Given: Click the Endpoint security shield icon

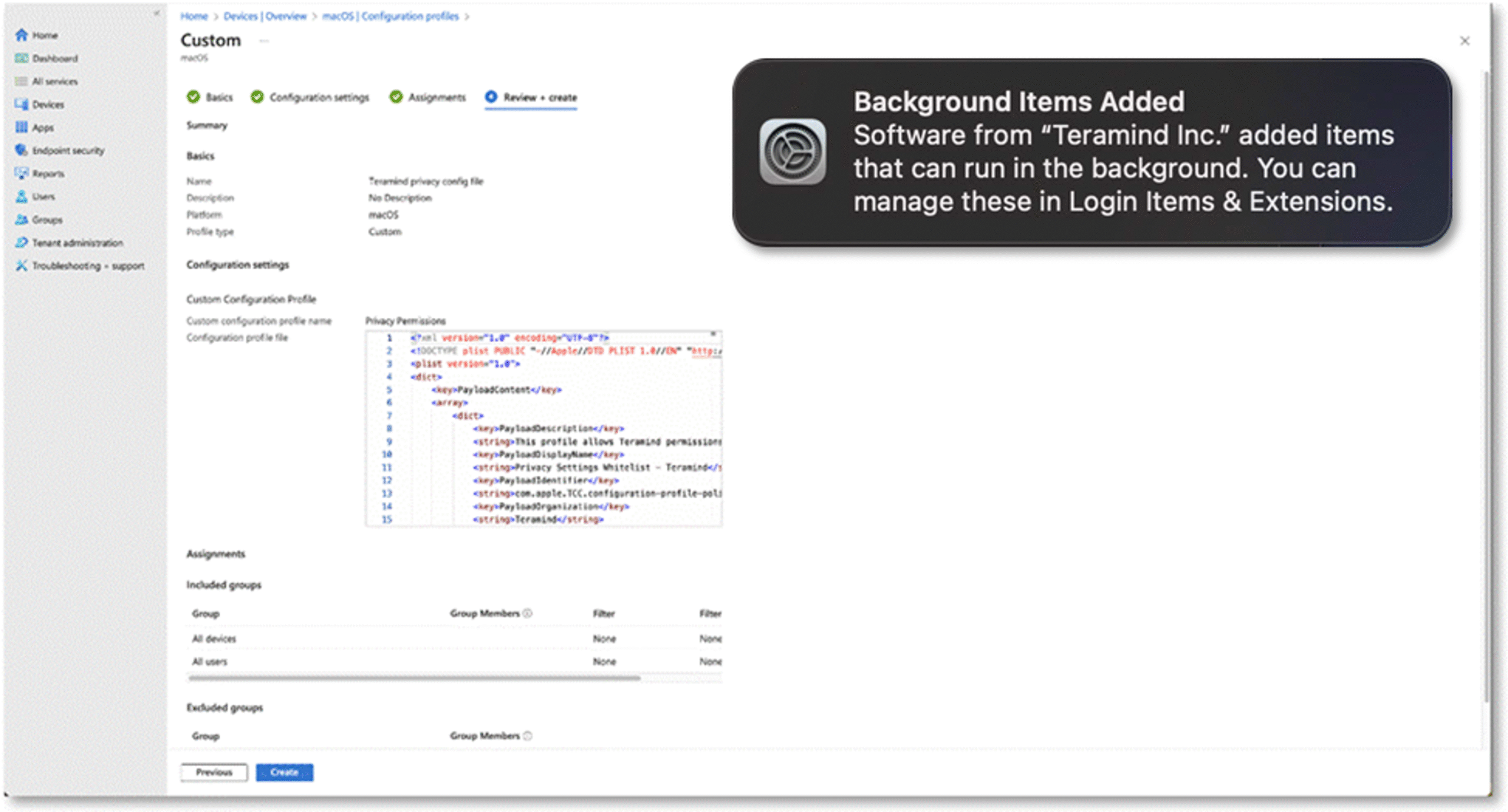Looking at the screenshot, I should [x=21, y=150].
